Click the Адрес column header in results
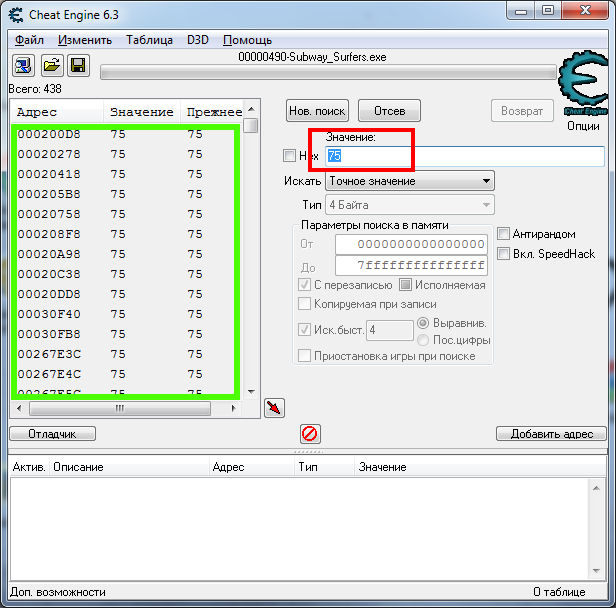Screen dimensions: 616x608 [x=57, y=112]
